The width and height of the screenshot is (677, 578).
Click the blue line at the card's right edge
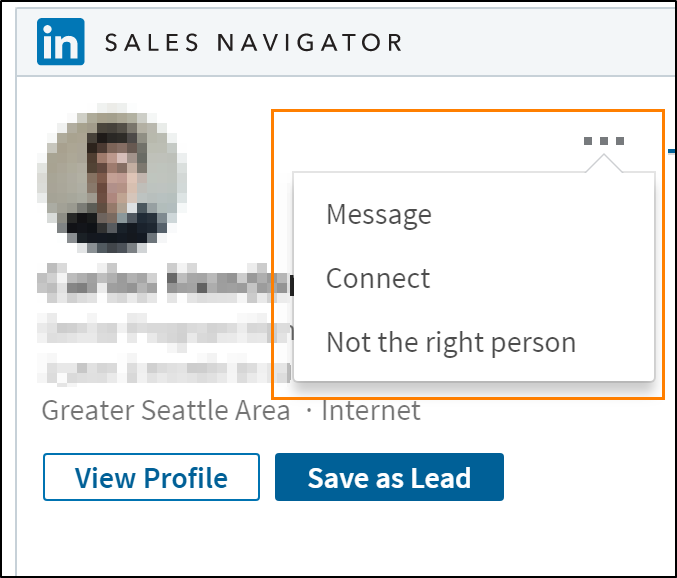coord(671,151)
